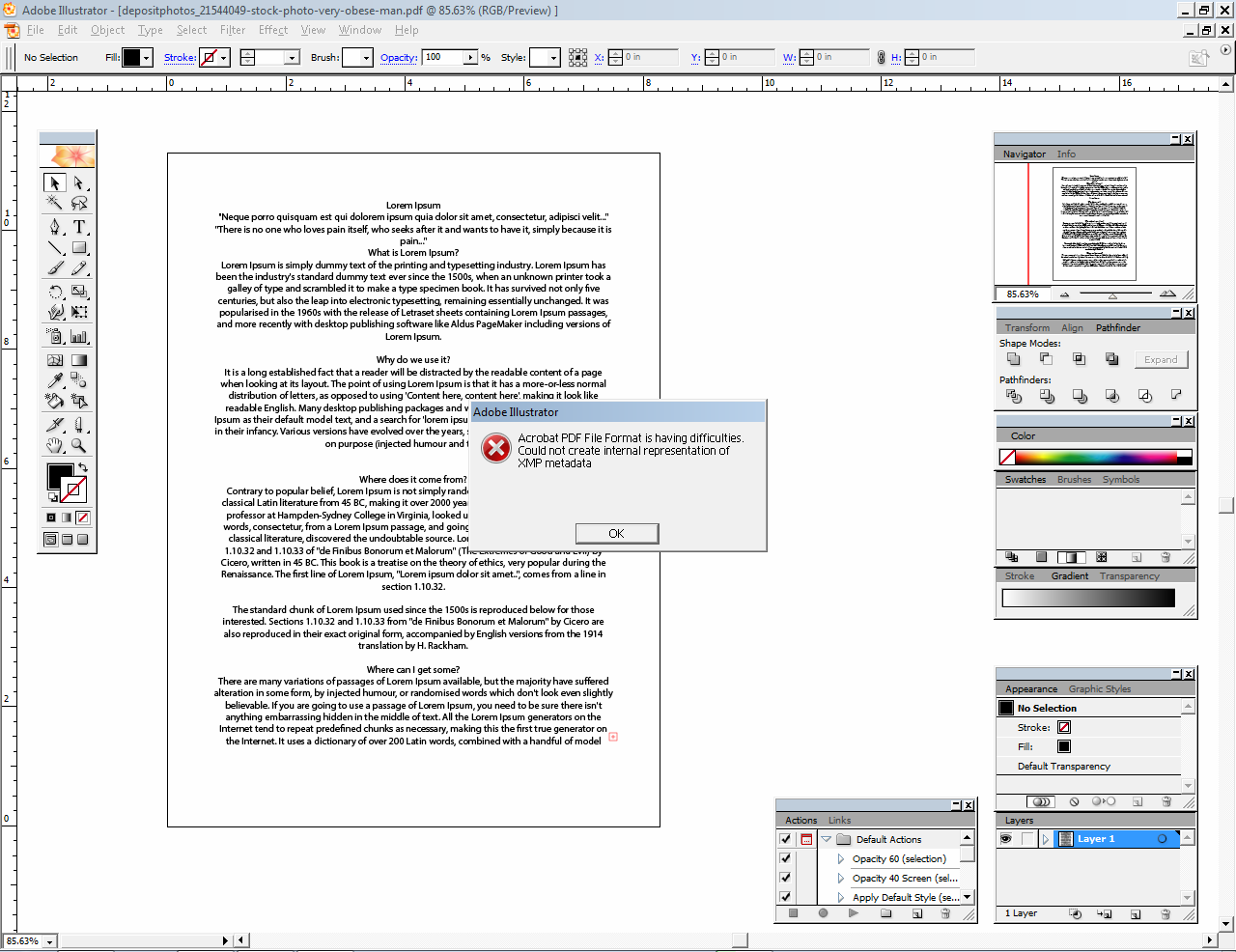Toggle checkbox for Default Actions set
Screen dimensions: 1236x952
pyautogui.click(x=786, y=839)
